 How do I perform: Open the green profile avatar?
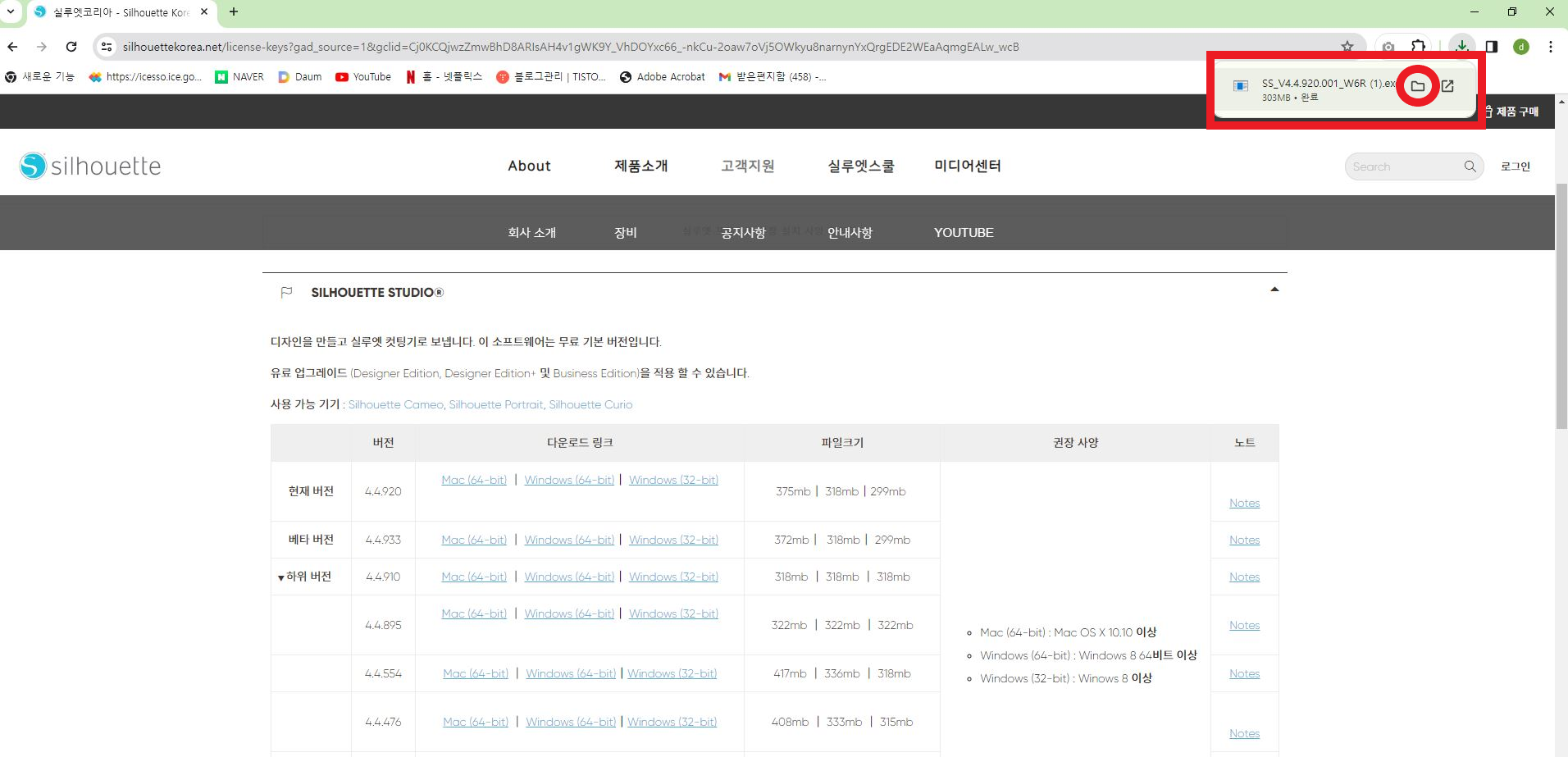[1521, 47]
